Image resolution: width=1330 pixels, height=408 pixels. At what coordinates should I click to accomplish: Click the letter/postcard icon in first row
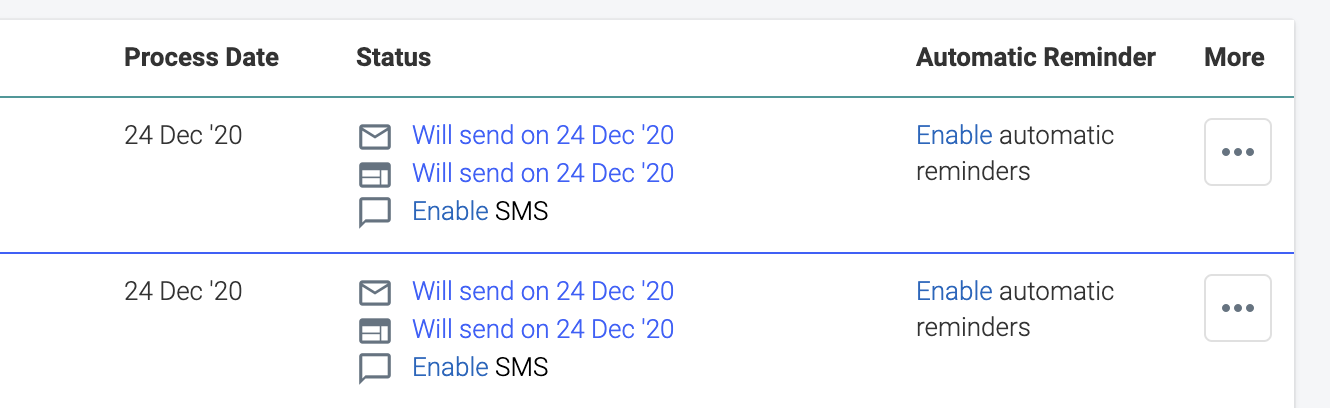pos(374,174)
